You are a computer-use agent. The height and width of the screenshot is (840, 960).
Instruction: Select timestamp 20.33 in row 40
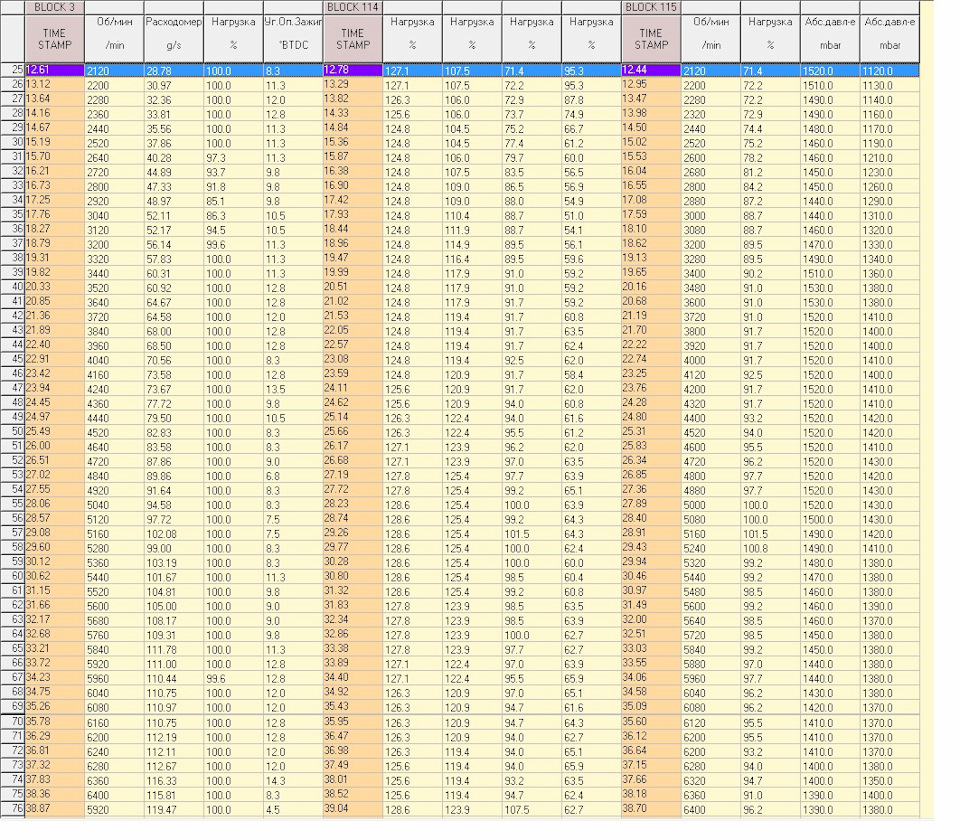point(54,287)
